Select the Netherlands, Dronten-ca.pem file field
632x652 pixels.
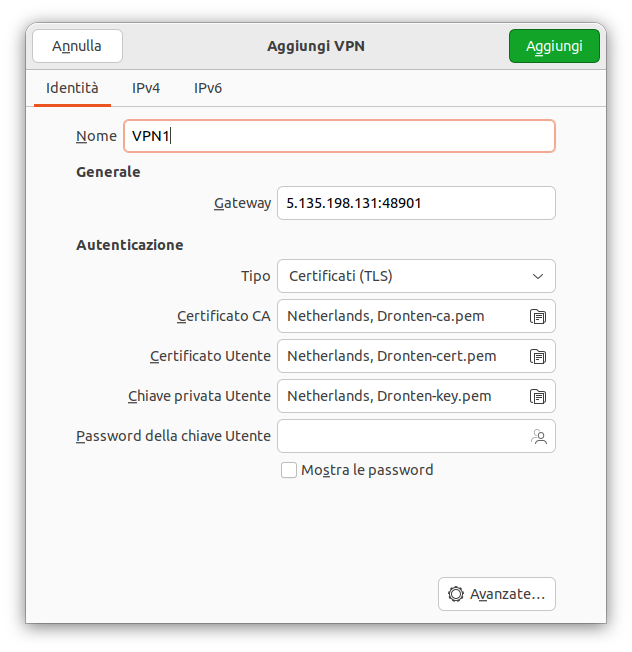[x=416, y=316]
